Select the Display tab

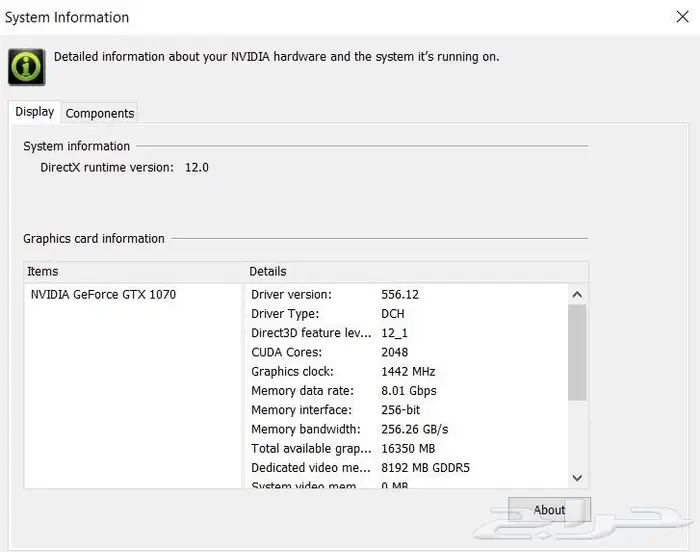pos(35,113)
